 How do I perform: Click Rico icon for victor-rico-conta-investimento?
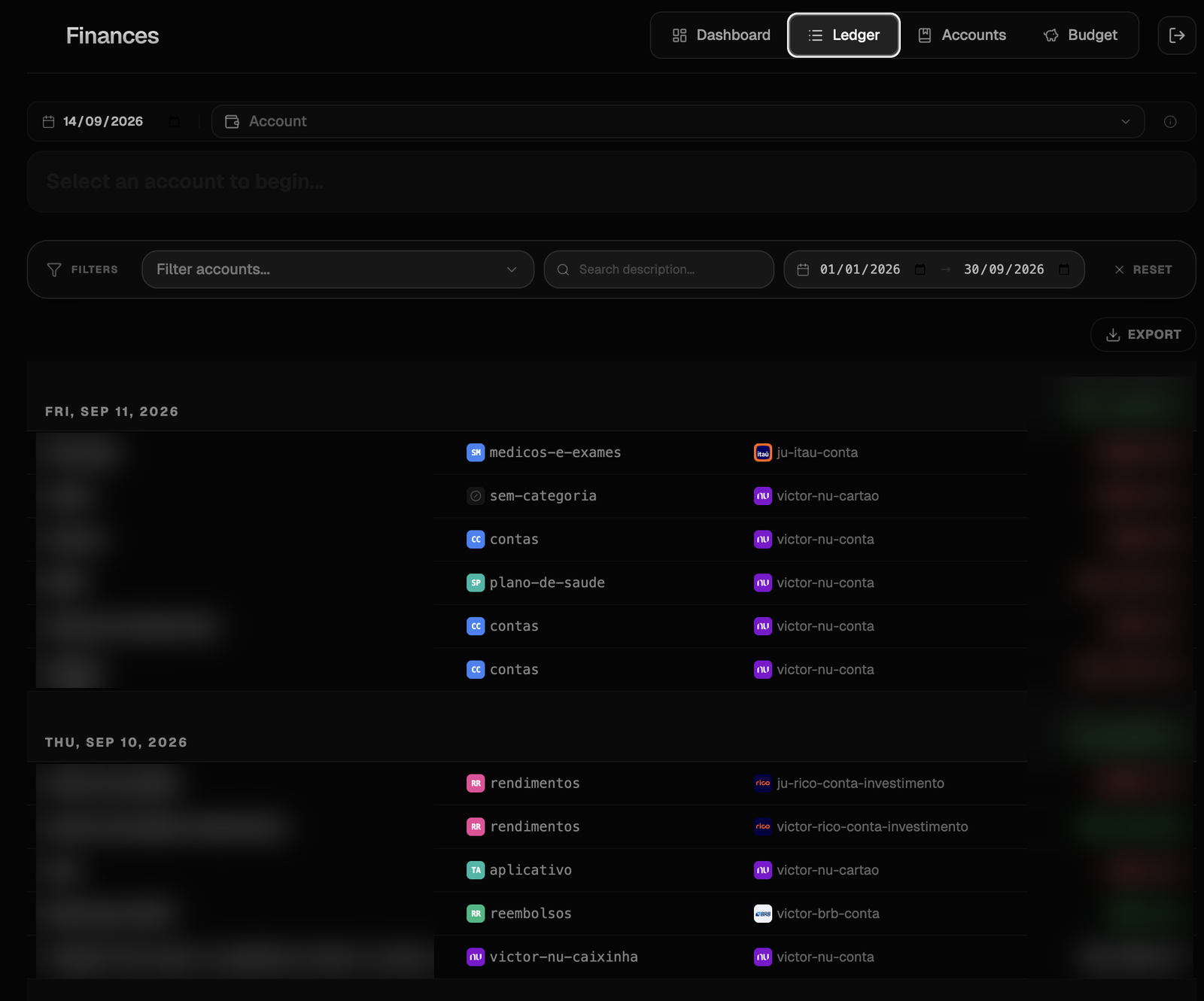coord(763,826)
